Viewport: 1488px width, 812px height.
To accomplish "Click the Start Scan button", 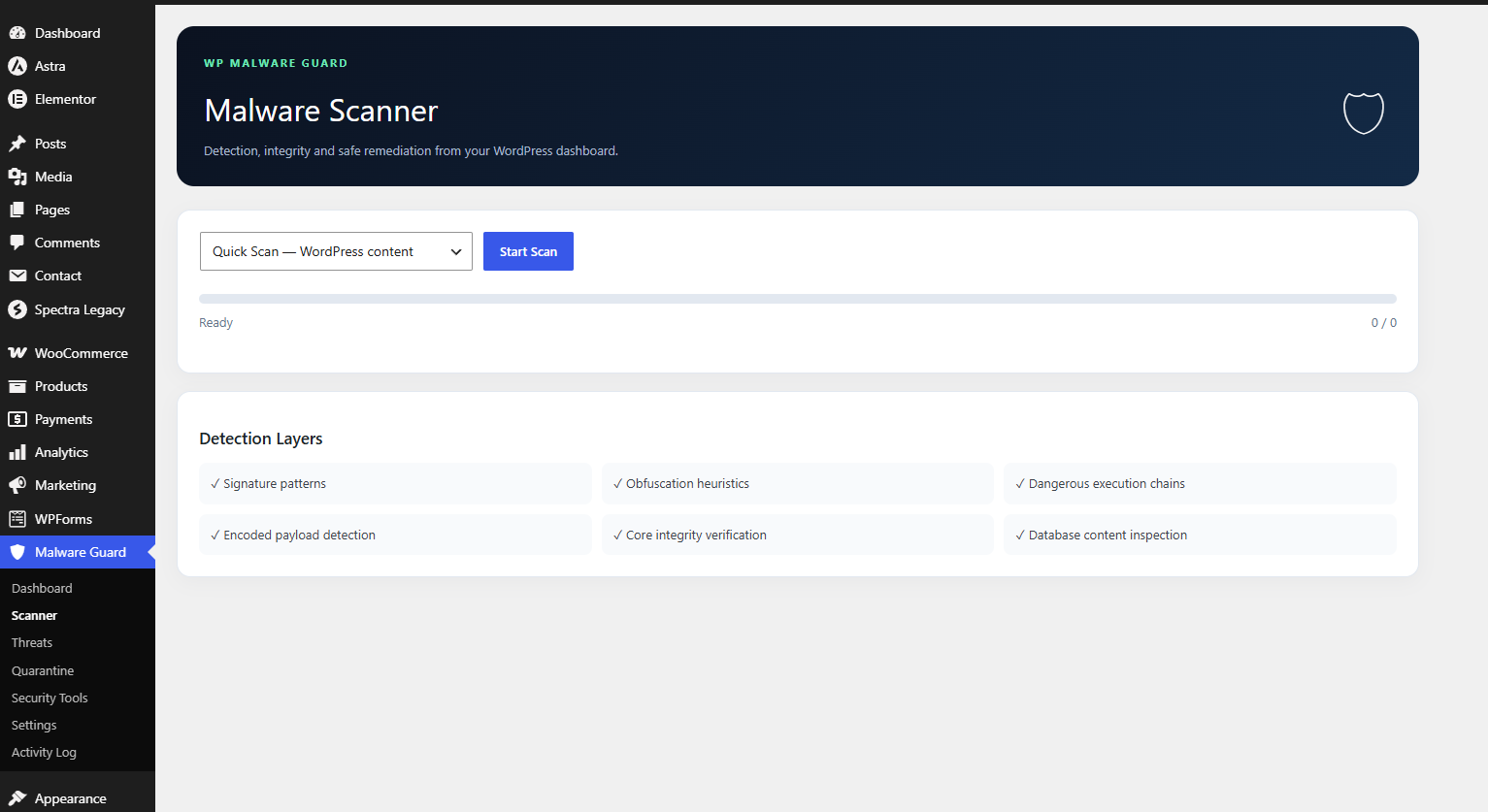I will 528,251.
